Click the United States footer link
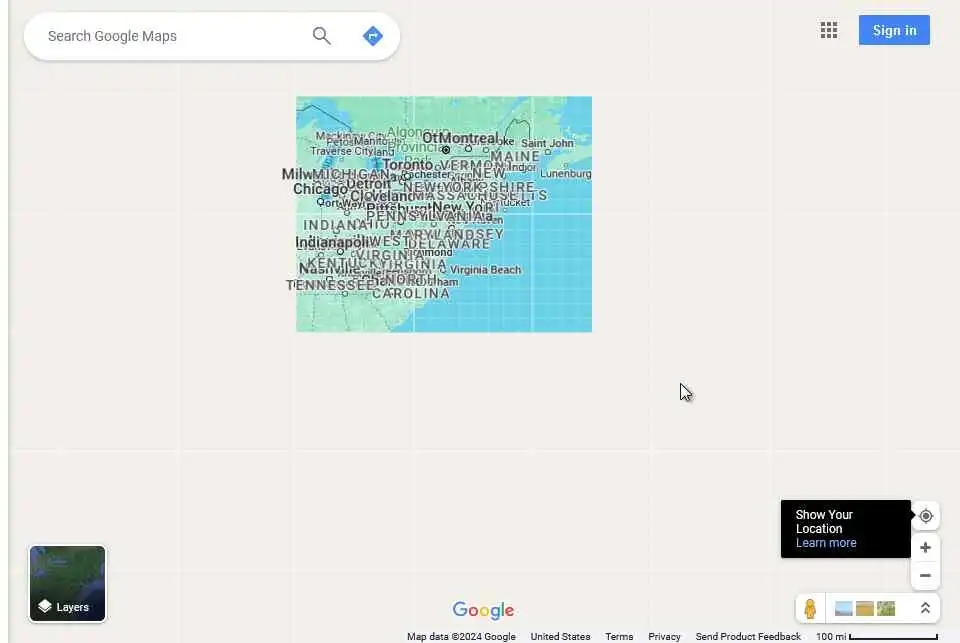This screenshot has width=960, height=643. (560, 637)
